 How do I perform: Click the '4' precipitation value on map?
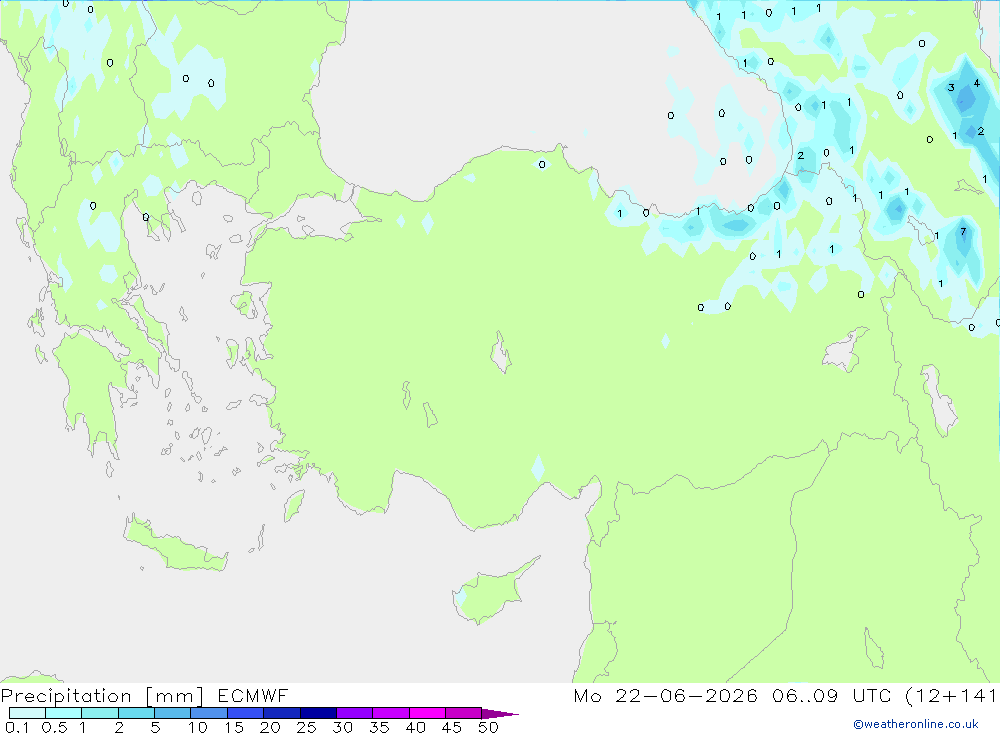976,83
